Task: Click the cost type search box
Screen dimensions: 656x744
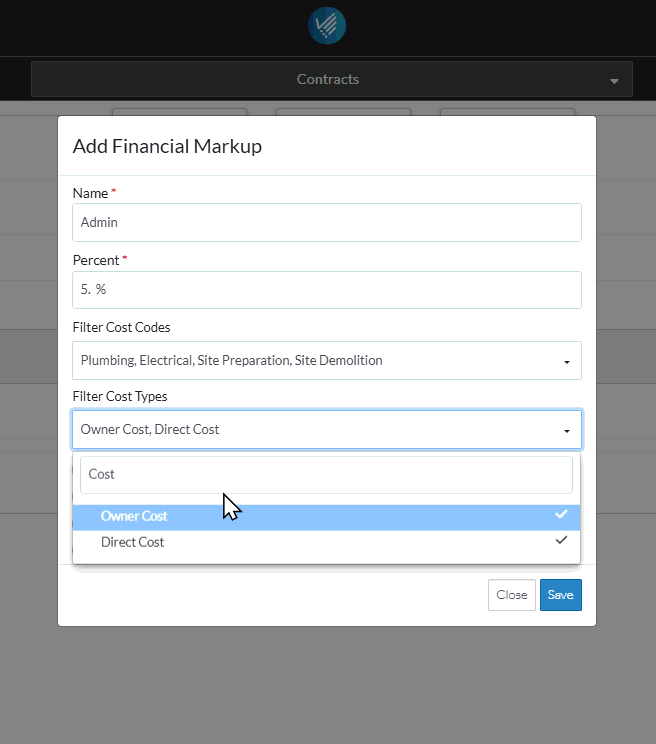Action: coord(326,475)
